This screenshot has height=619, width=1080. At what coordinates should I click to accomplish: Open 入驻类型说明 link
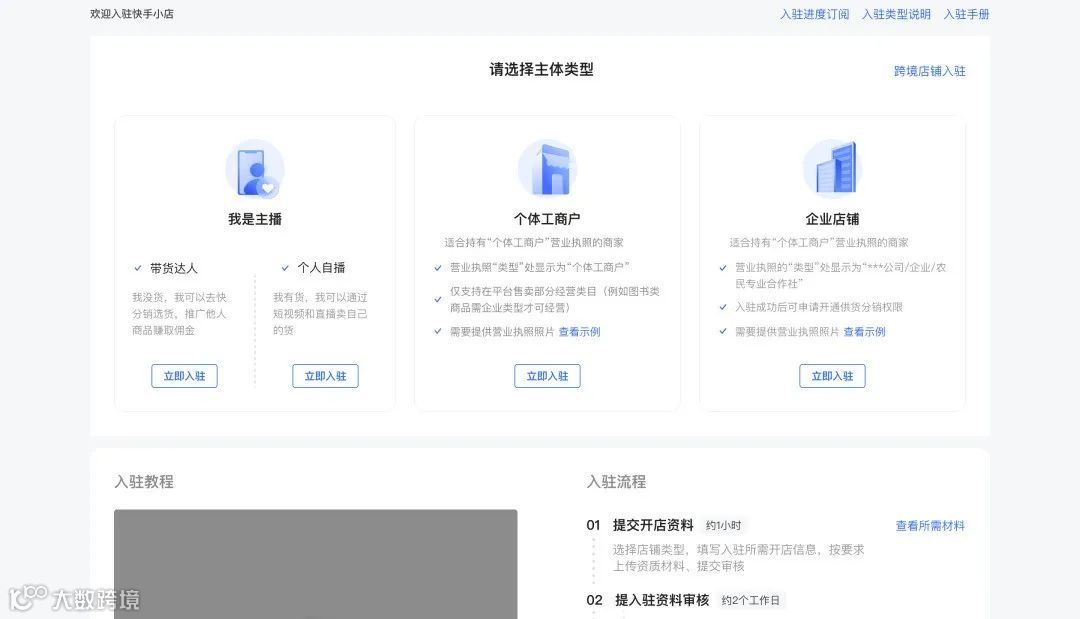[895, 14]
